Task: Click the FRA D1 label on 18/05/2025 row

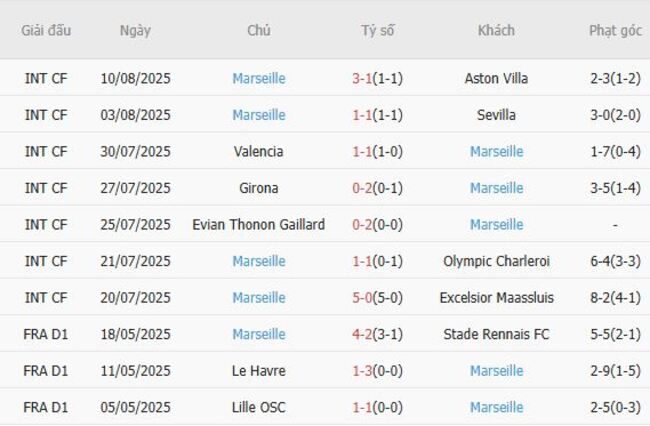Action: 46,334
